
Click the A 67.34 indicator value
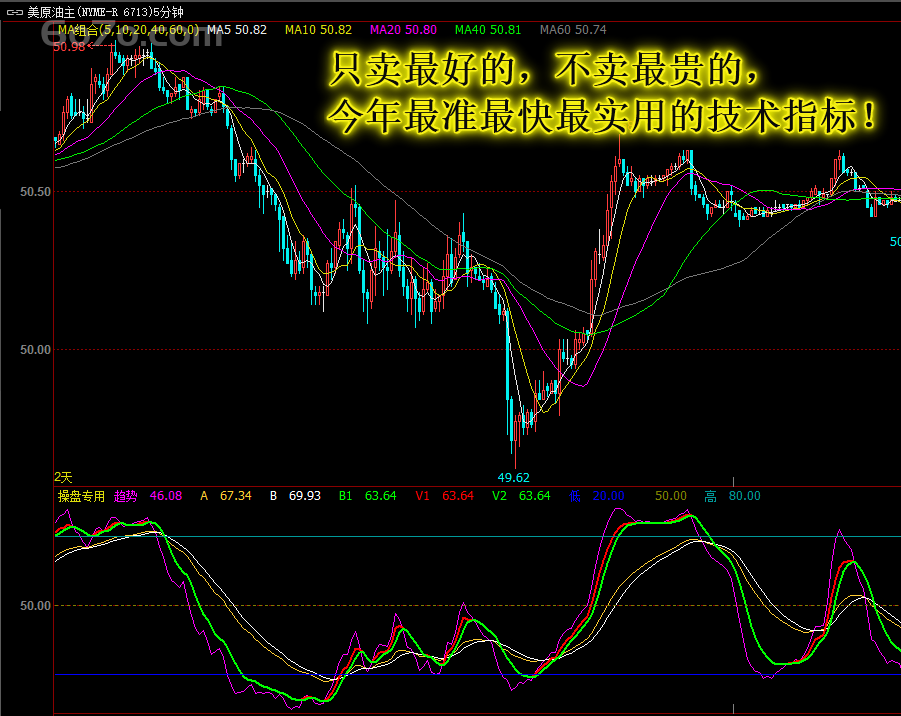point(226,496)
